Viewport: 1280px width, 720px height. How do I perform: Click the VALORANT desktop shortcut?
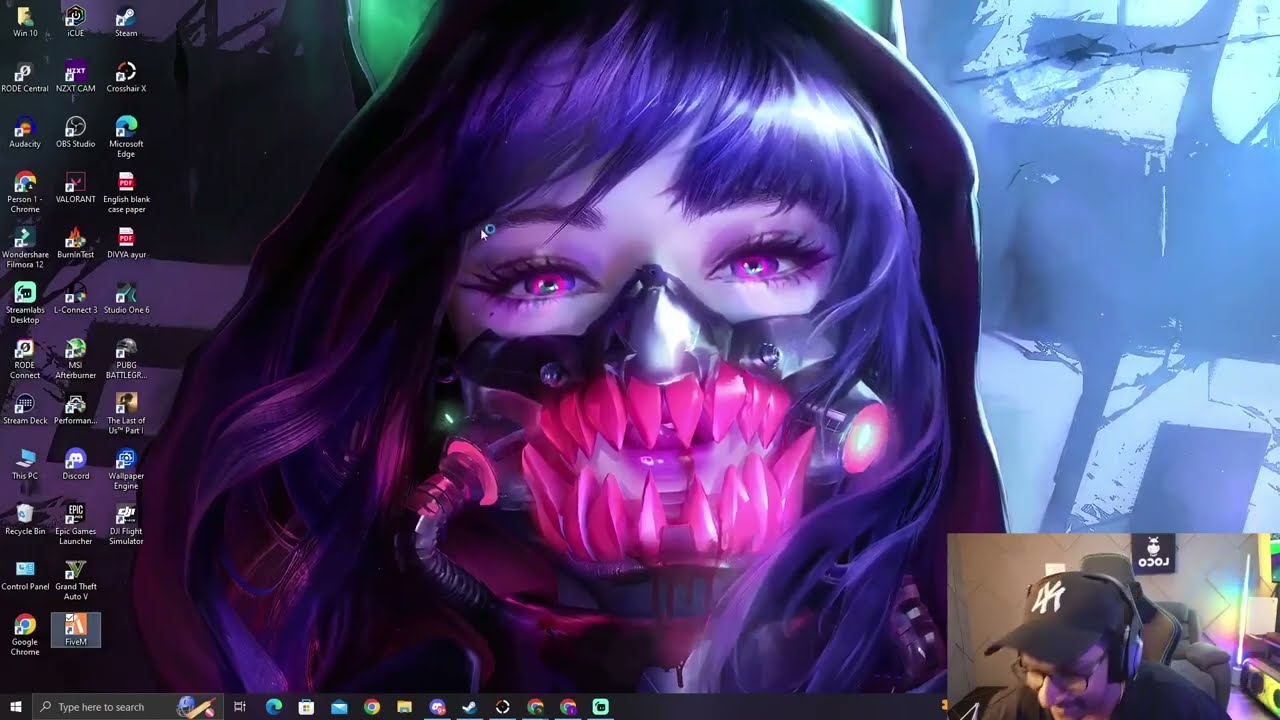click(x=76, y=187)
